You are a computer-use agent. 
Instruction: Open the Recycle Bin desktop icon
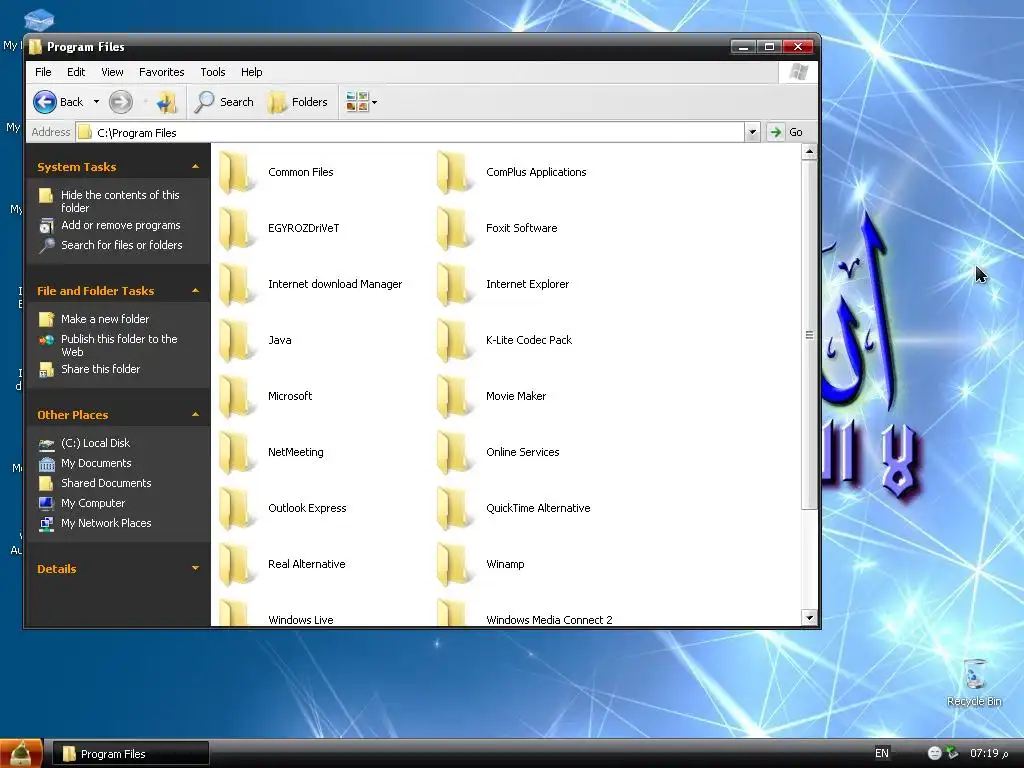tap(974, 675)
